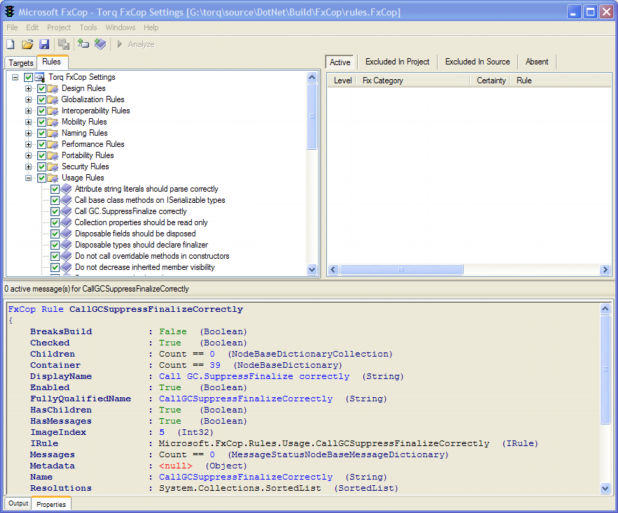
Task: Click the Certainty column header
Action: (x=491, y=80)
